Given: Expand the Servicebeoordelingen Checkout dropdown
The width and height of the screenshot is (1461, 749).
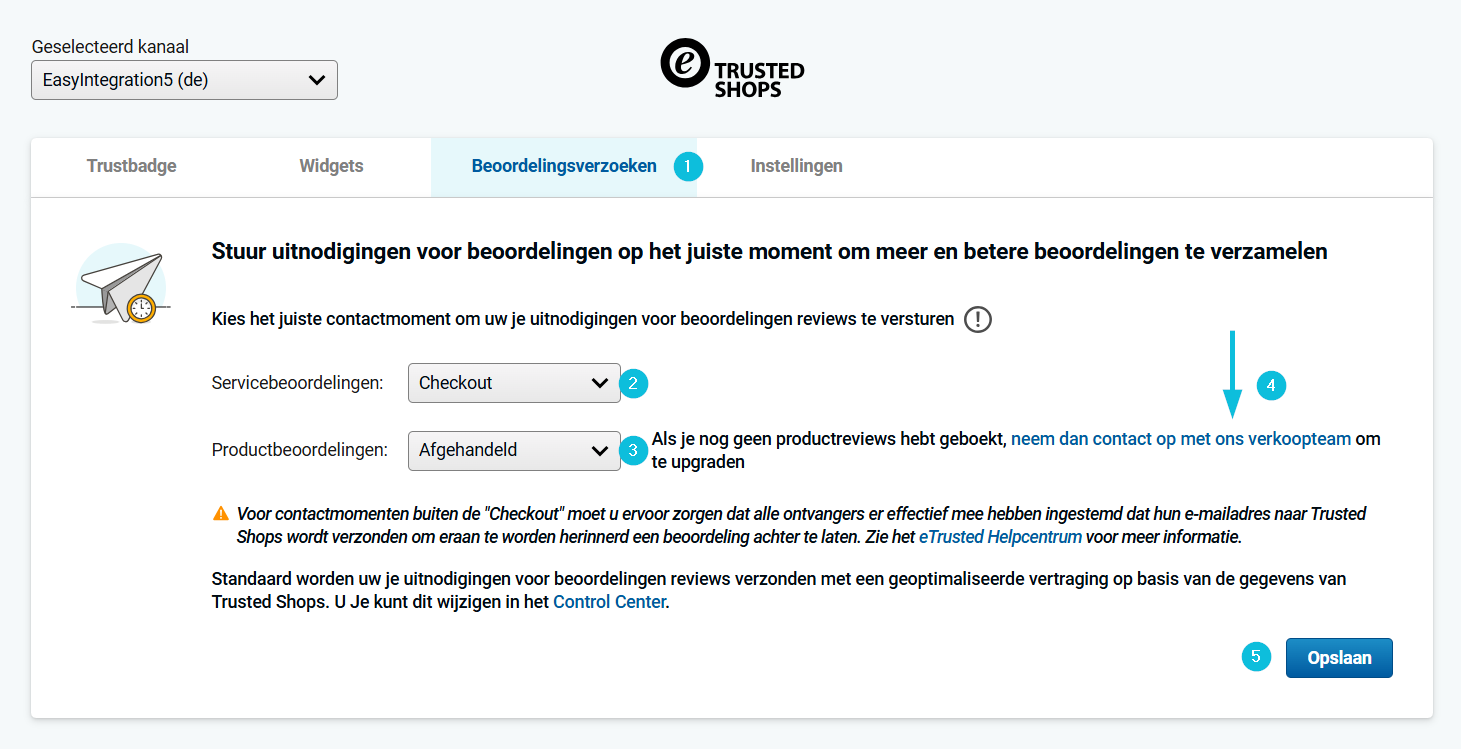Looking at the screenshot, I should (514, 383).
